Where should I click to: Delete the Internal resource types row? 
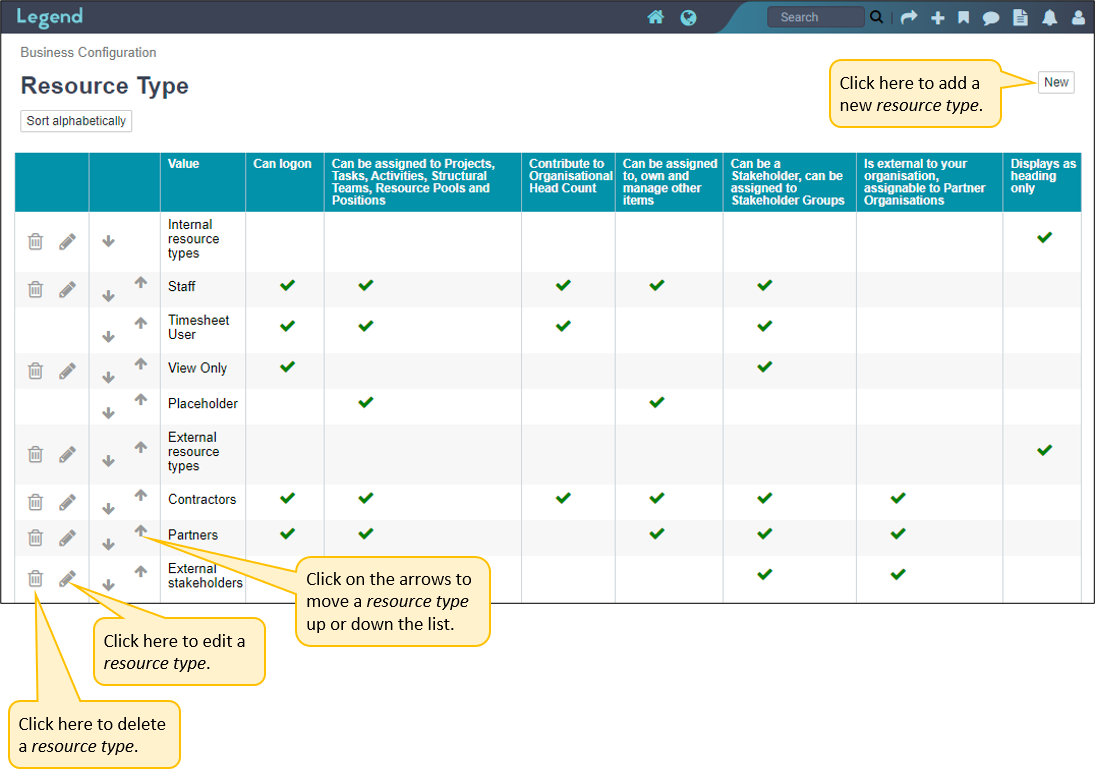[36, 242]
